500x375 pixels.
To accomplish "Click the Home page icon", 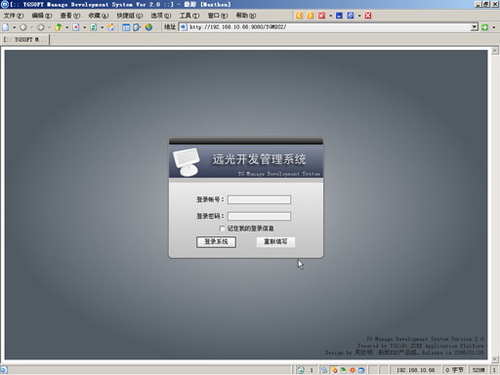I will 111,27.
